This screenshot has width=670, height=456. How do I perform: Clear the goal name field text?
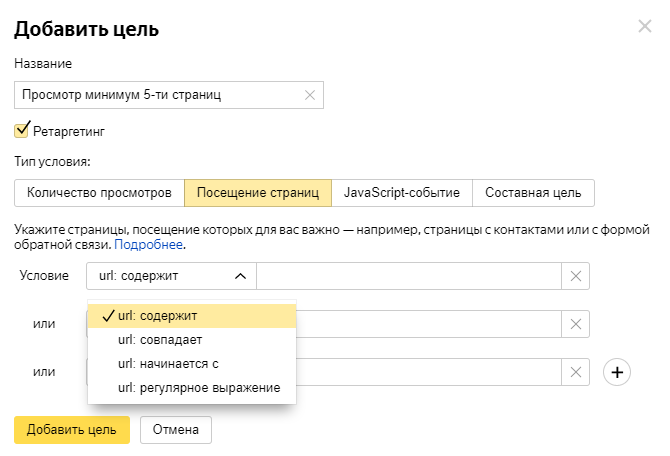point(309,95)
